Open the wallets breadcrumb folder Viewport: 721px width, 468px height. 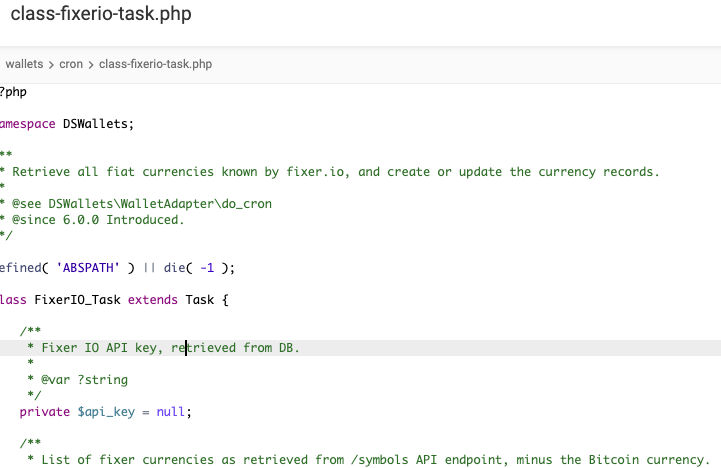[x=24, y=64]
